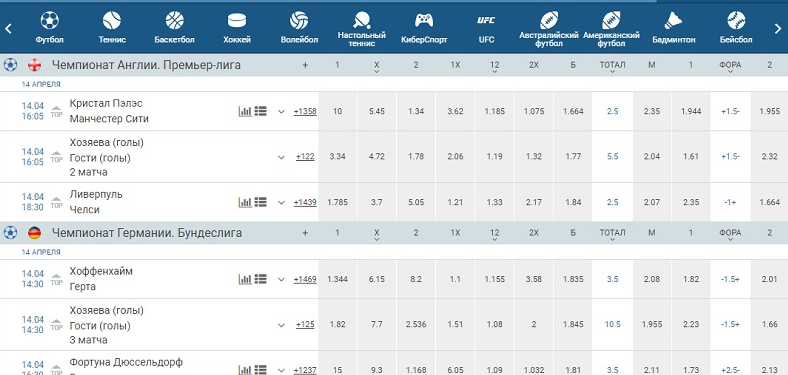Screen dimensions: 788x375
Task: Toggle TOP marker for Bundesliga Хозяева (голы) row
Action: pyautogui.click(x=57, y=325)
